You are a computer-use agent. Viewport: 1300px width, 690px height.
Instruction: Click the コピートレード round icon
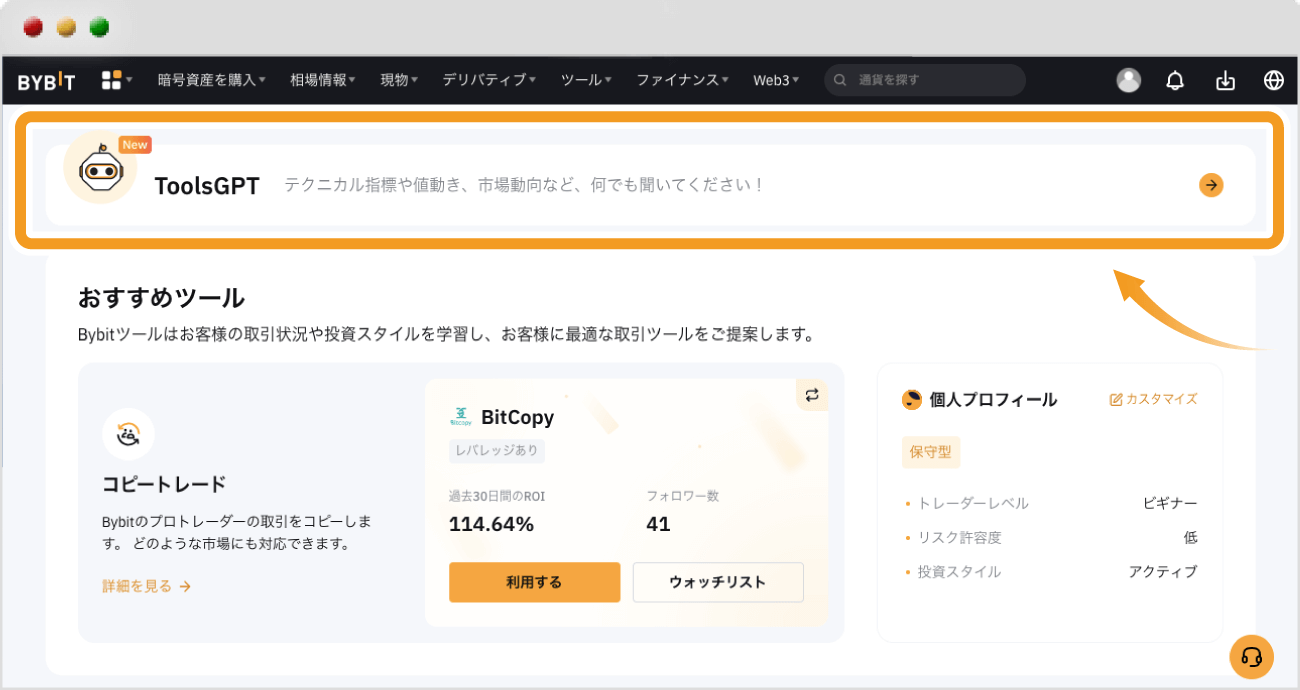tap(128, 434)
